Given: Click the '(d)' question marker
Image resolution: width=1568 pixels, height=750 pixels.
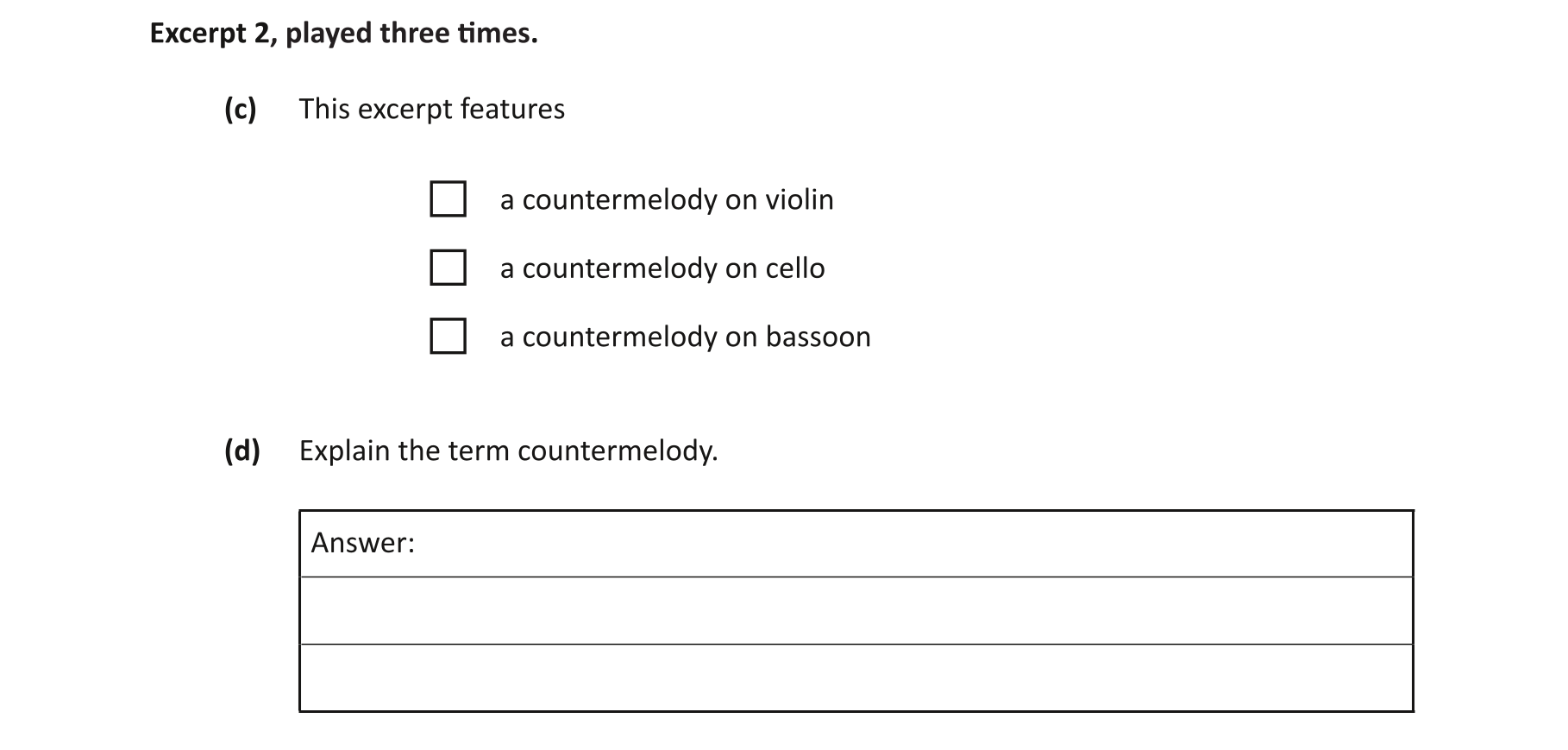Looking at the screenshot, I should click(242, 451).
